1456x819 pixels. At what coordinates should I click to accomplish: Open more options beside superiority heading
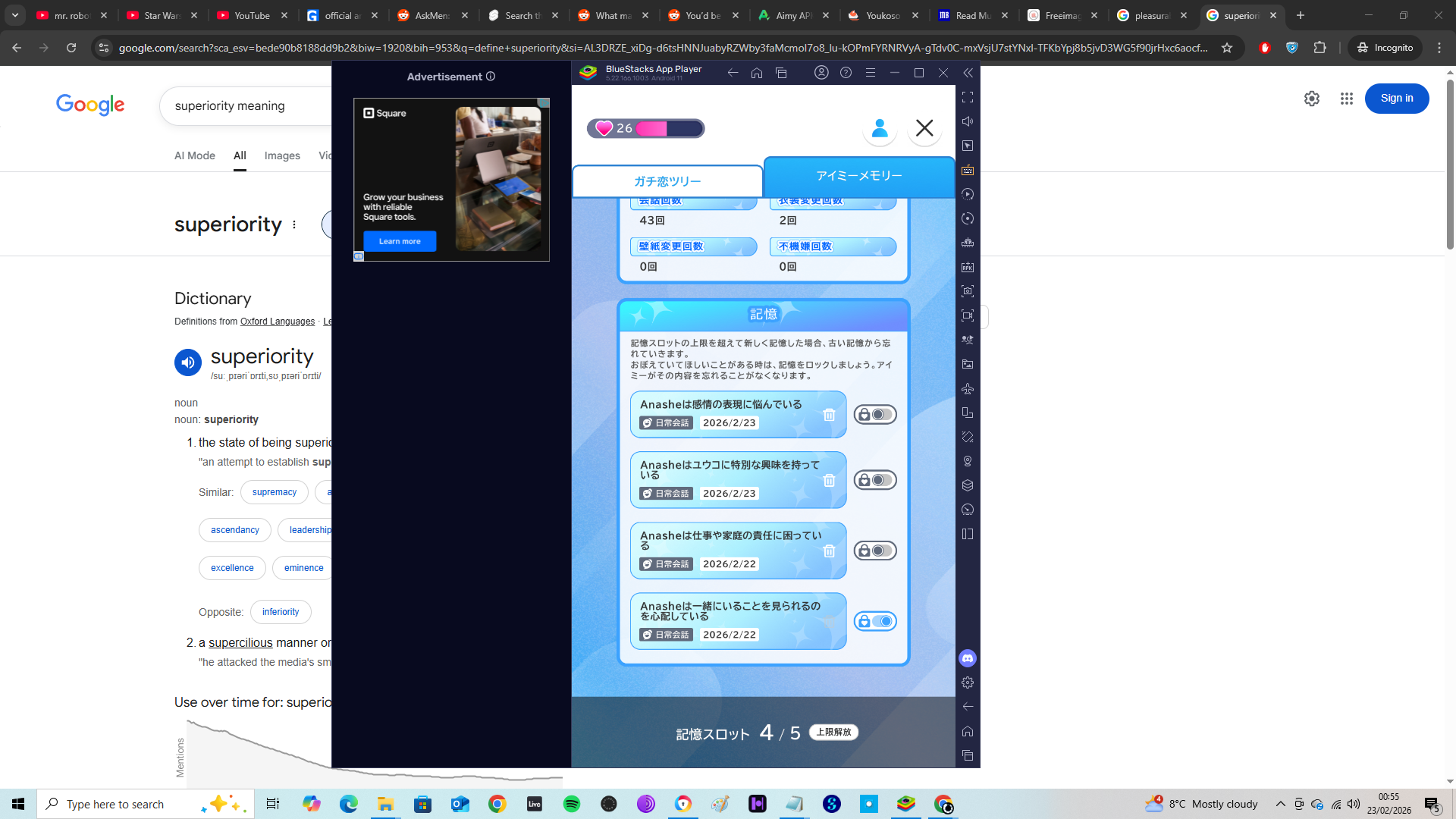294,224
